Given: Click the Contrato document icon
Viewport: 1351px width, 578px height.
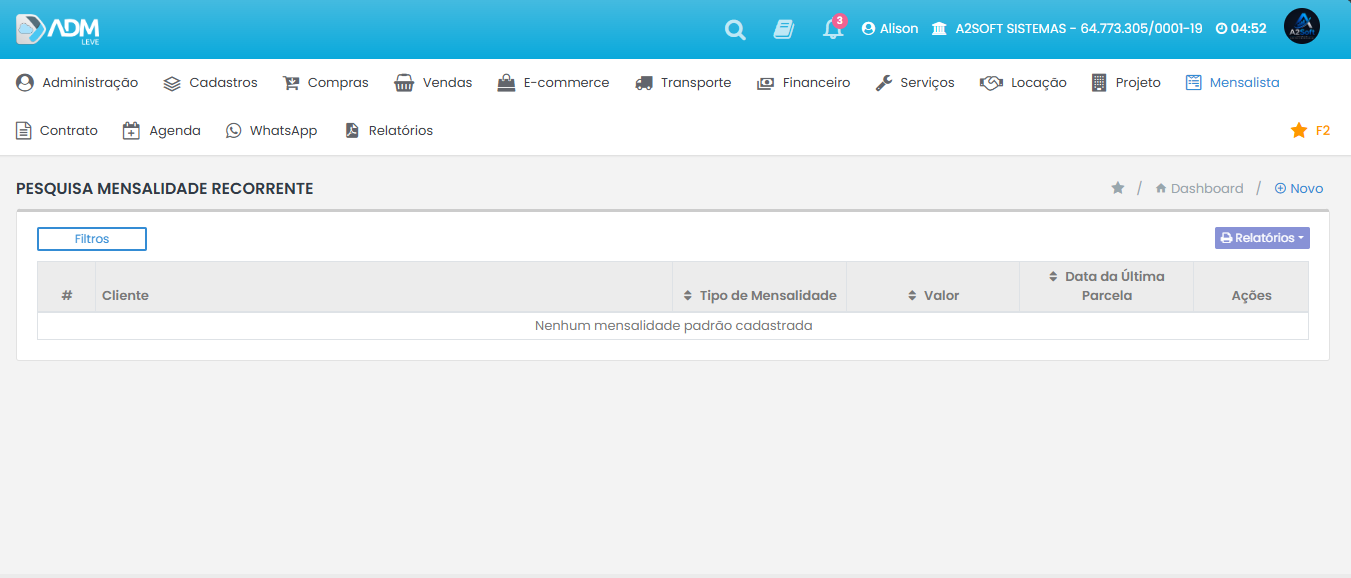Looking at the screenshot, I should click(x=24, y=130).
